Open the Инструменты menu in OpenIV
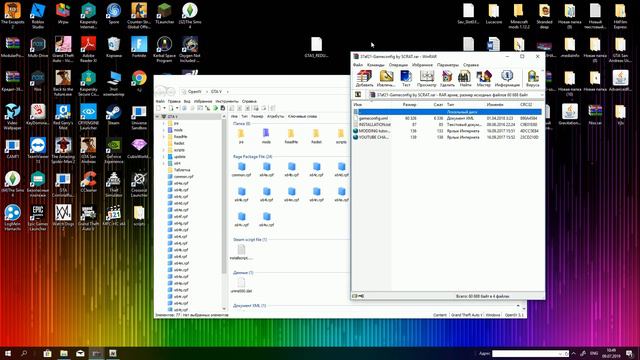The height and width of the screenshot is (360, 640). (227, 101)
